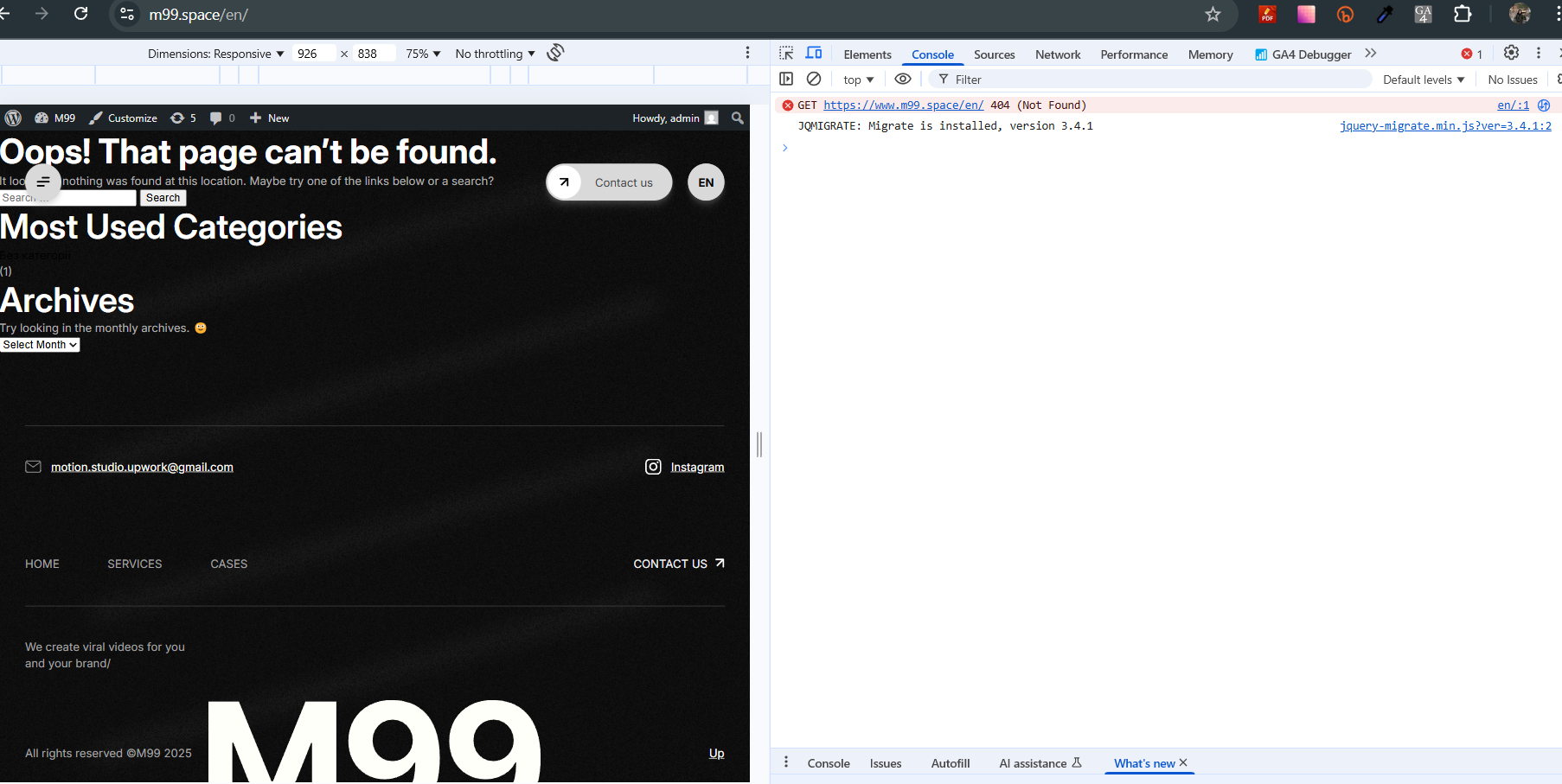Viewport: 1562px width, 784px height.
Task: Click the page Search button
Action: pyautogui.click(x=163, y=198)
